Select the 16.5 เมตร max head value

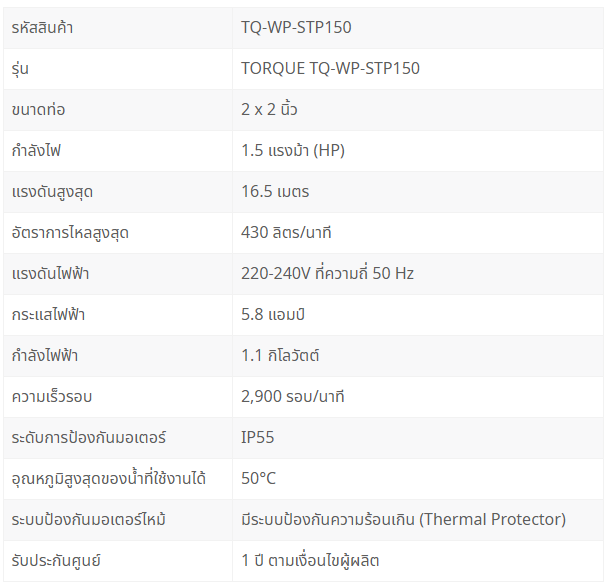pyautogui.click(x=275, y=192)
